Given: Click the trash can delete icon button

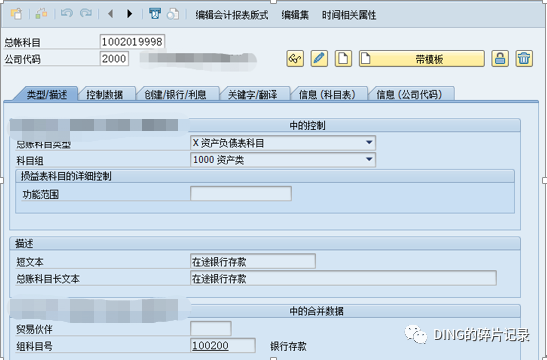Looking at the screenshot, I should (x=524, y=59).
